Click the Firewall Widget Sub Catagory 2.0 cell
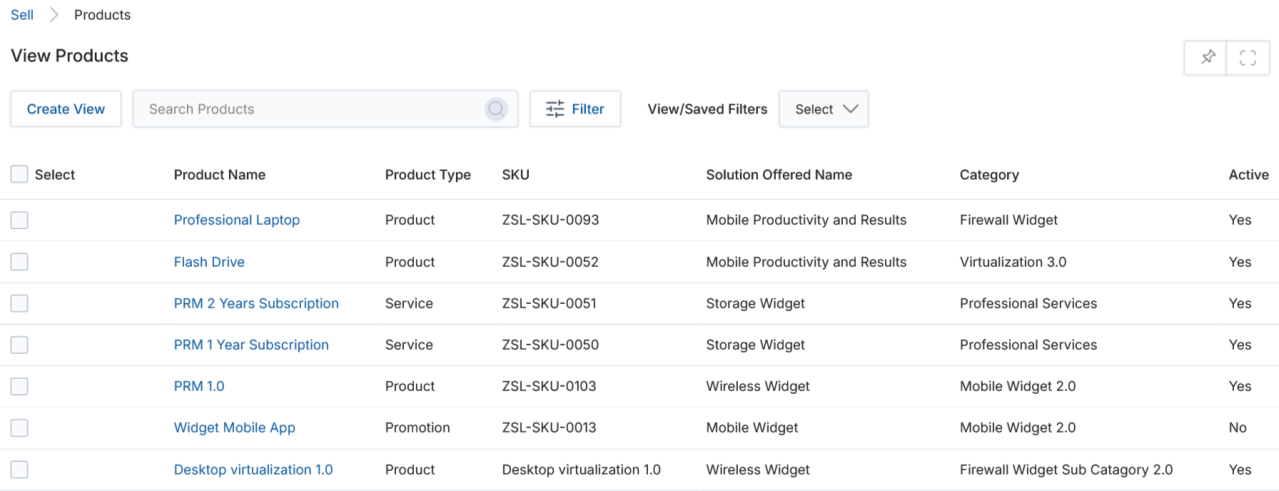 (1066, 470)
